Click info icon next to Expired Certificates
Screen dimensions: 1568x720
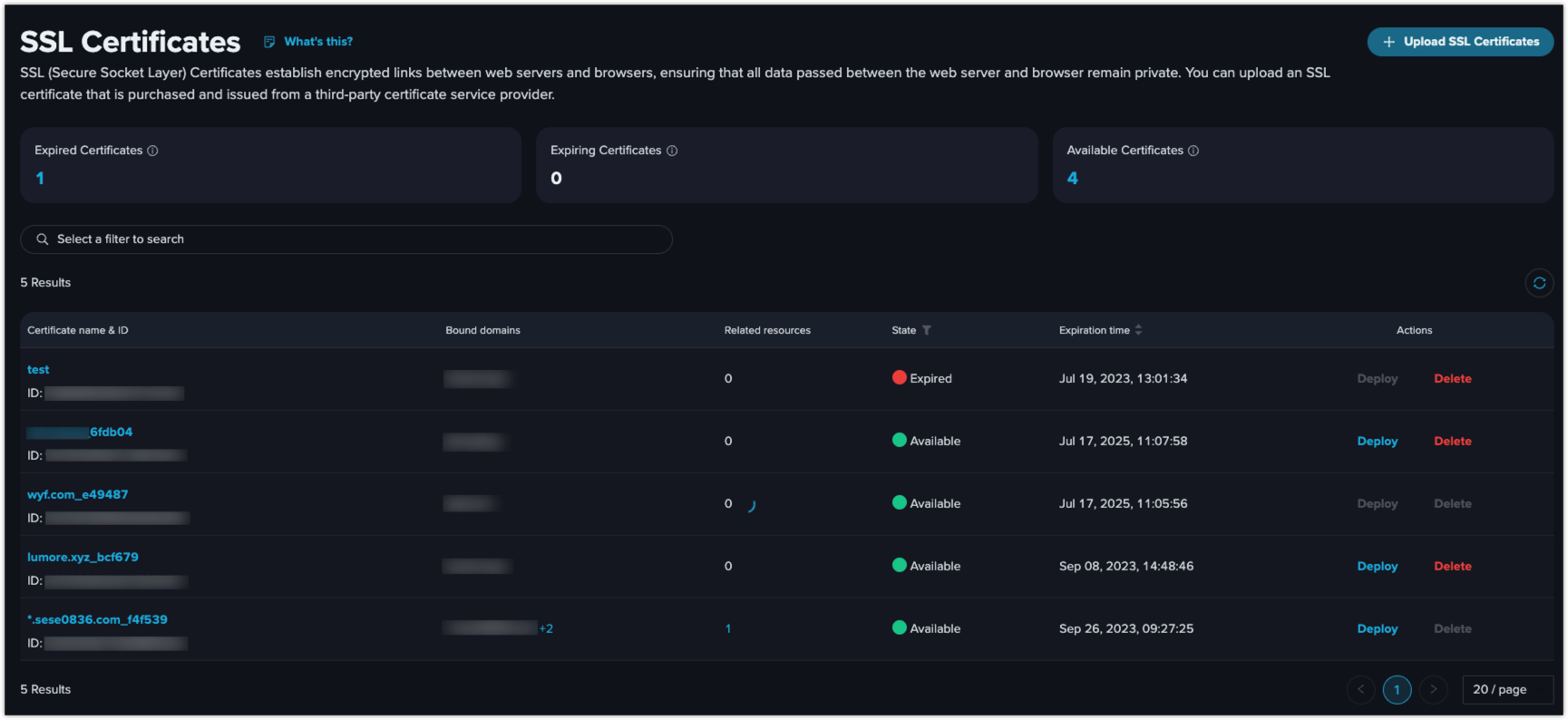pyautogui.click(x=152, y=151)
